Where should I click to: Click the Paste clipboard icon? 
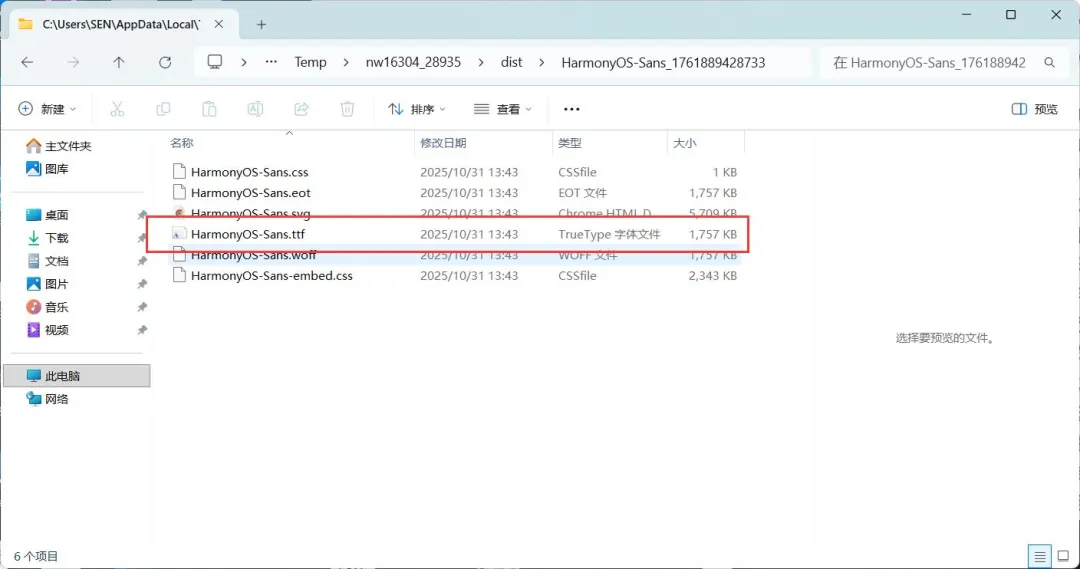[x=209, y=109]
